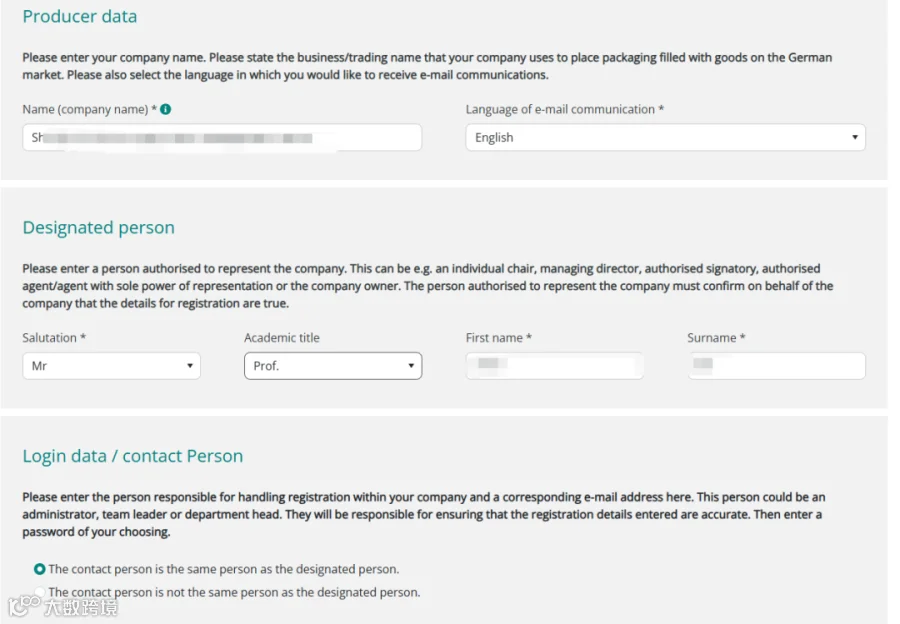900x624 pixels.
Task: Click the 'Login data / contact Person' heading
Action: (x=133, y=456)
